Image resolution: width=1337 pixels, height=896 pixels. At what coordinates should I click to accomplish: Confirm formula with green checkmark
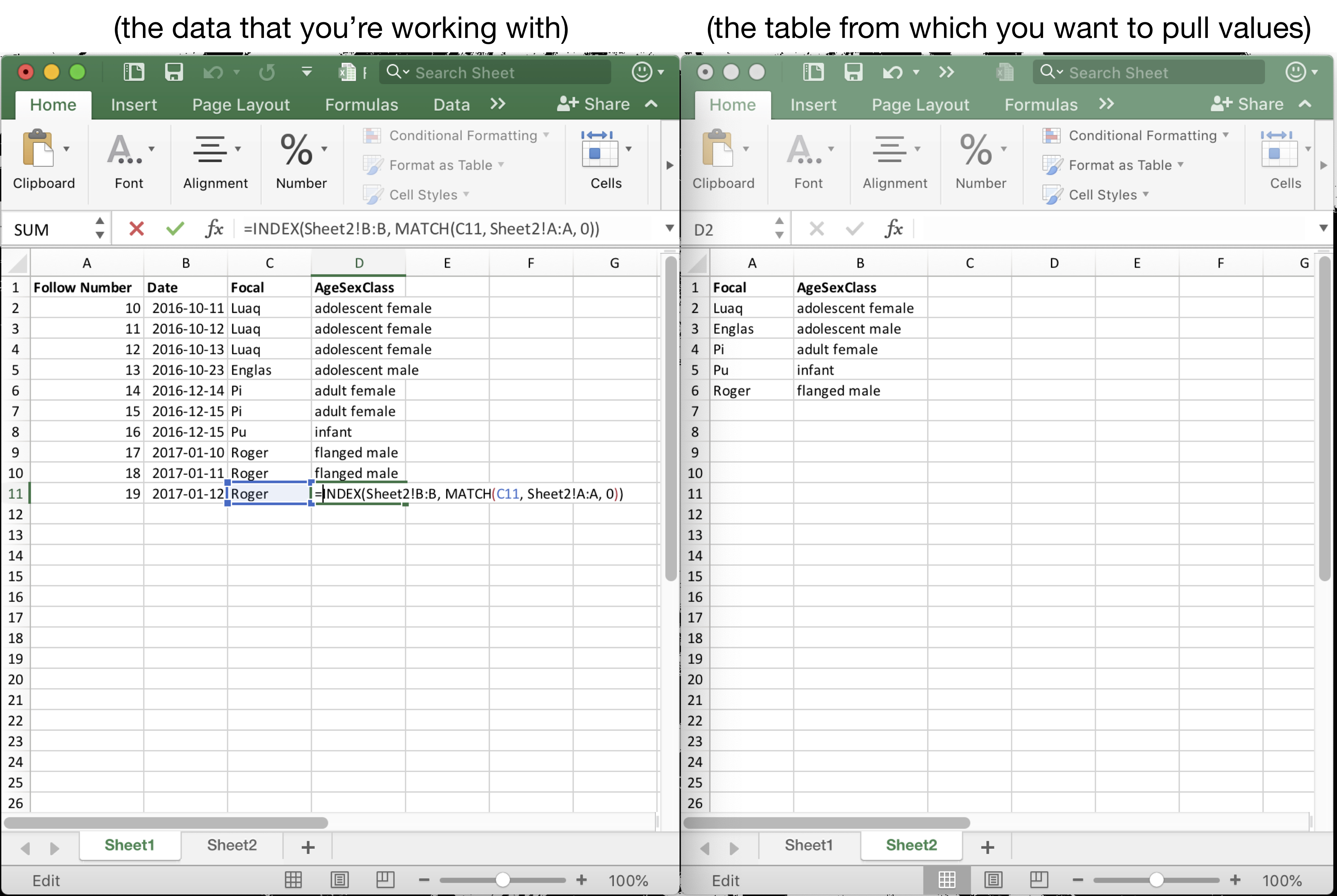[x=175, y=229]
